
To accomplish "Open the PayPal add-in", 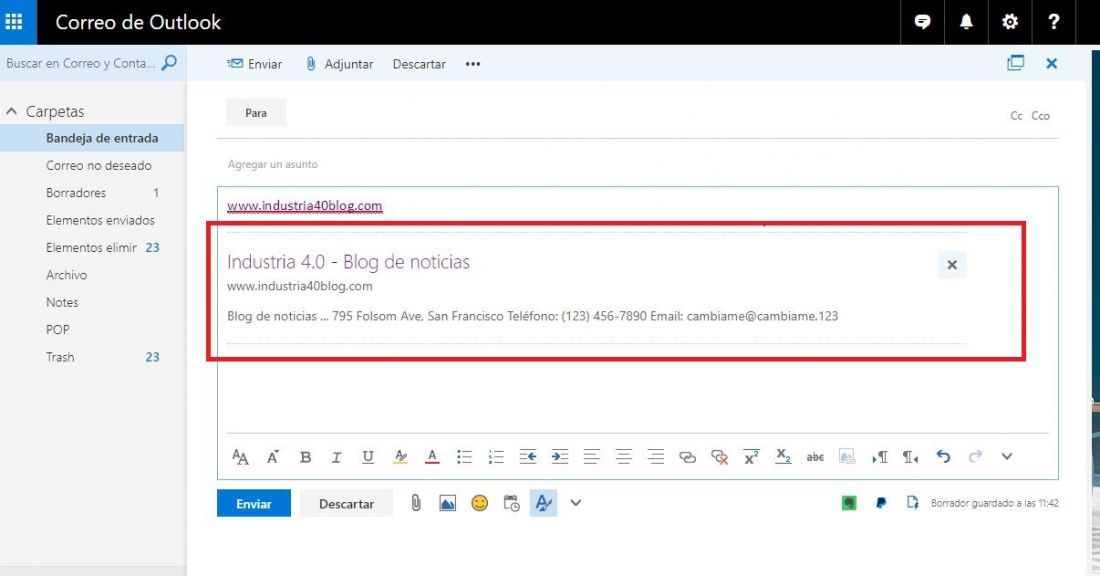I will pyautogui.click(x=881, y=502).
